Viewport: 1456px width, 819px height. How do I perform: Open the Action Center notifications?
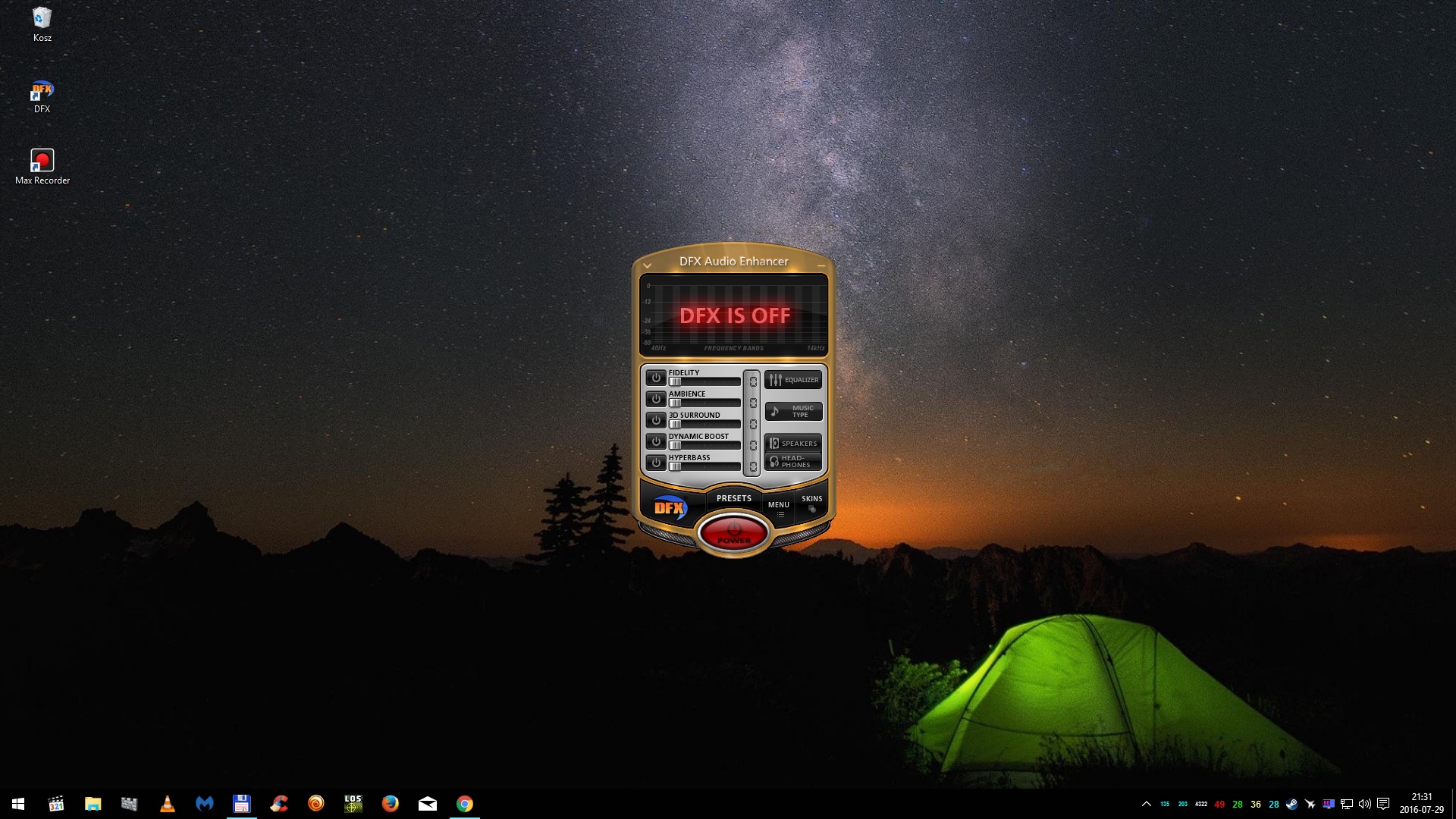pyautogui.click(x=1383, y=804)
